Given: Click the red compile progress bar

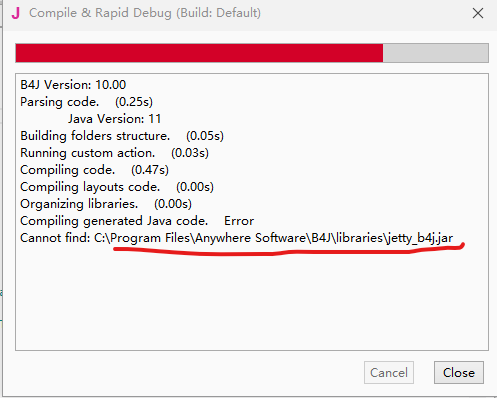Looking at the screenshot, I should (x=199, y=53).
